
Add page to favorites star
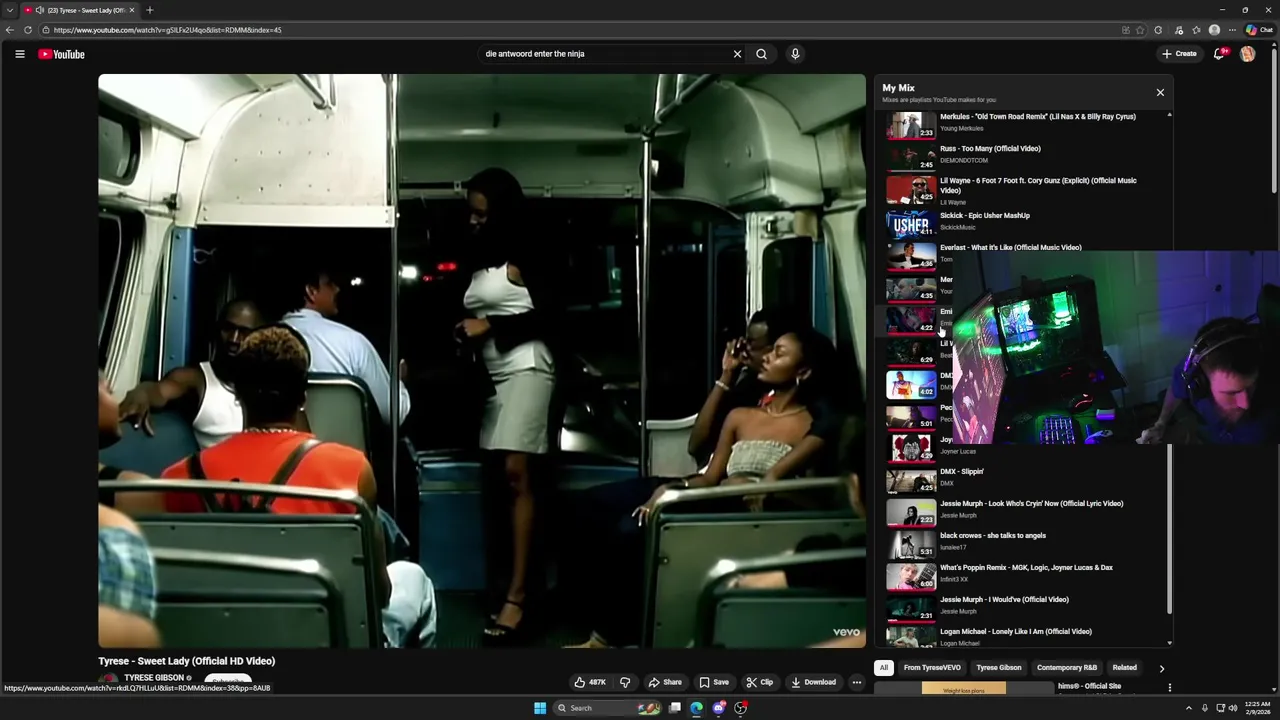coord(1140,30)
